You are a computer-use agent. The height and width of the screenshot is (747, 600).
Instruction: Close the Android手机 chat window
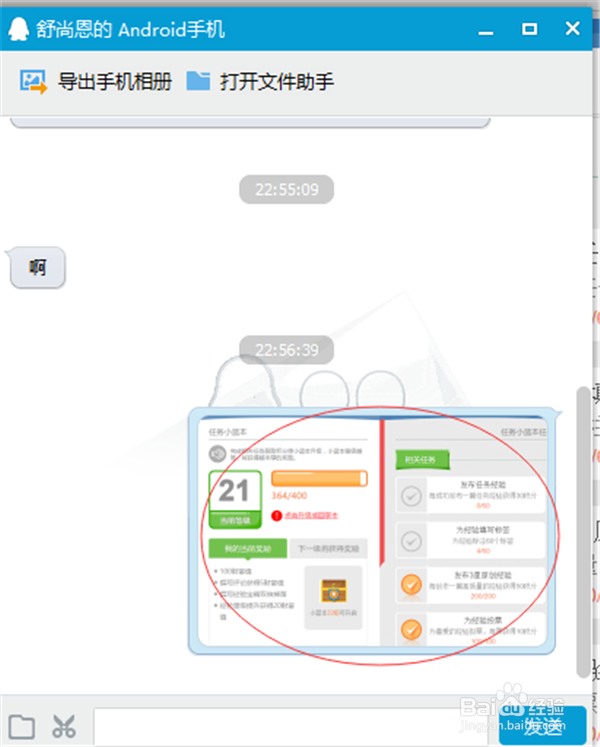(572, 29)
